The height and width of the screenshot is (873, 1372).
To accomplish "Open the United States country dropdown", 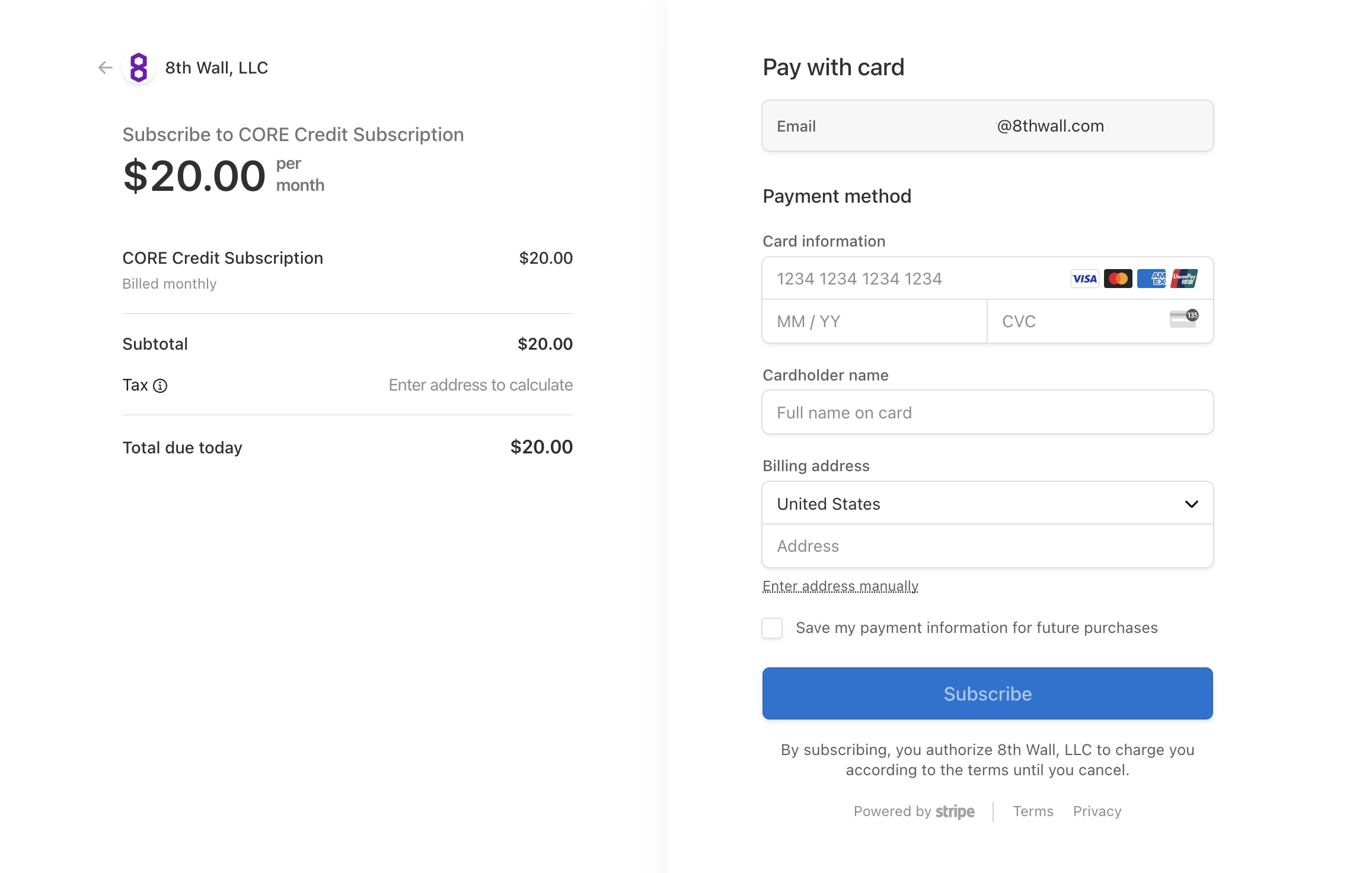I will pos(987,503).
